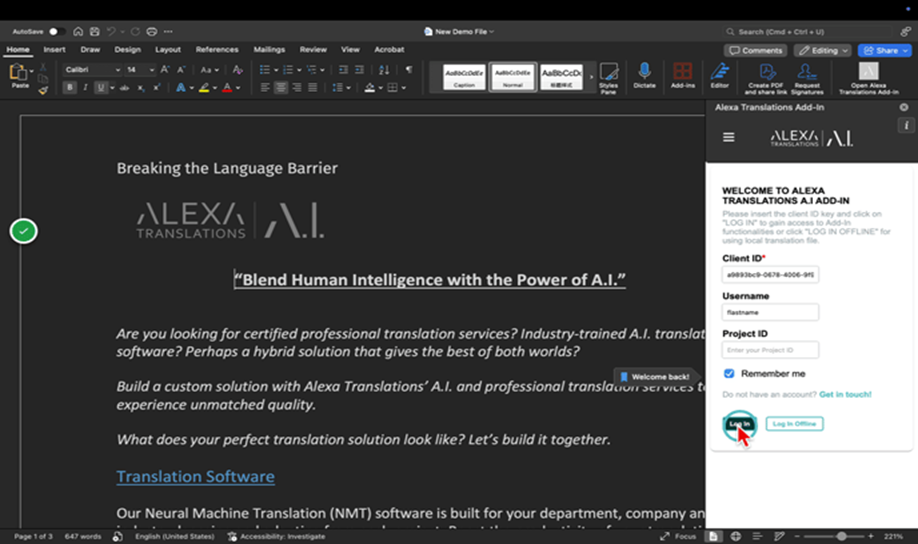Image resolution: width=918 pixels, height=544 pixels.
Task: Adjust the zoom slider in status bar
Action: [841, 536]
